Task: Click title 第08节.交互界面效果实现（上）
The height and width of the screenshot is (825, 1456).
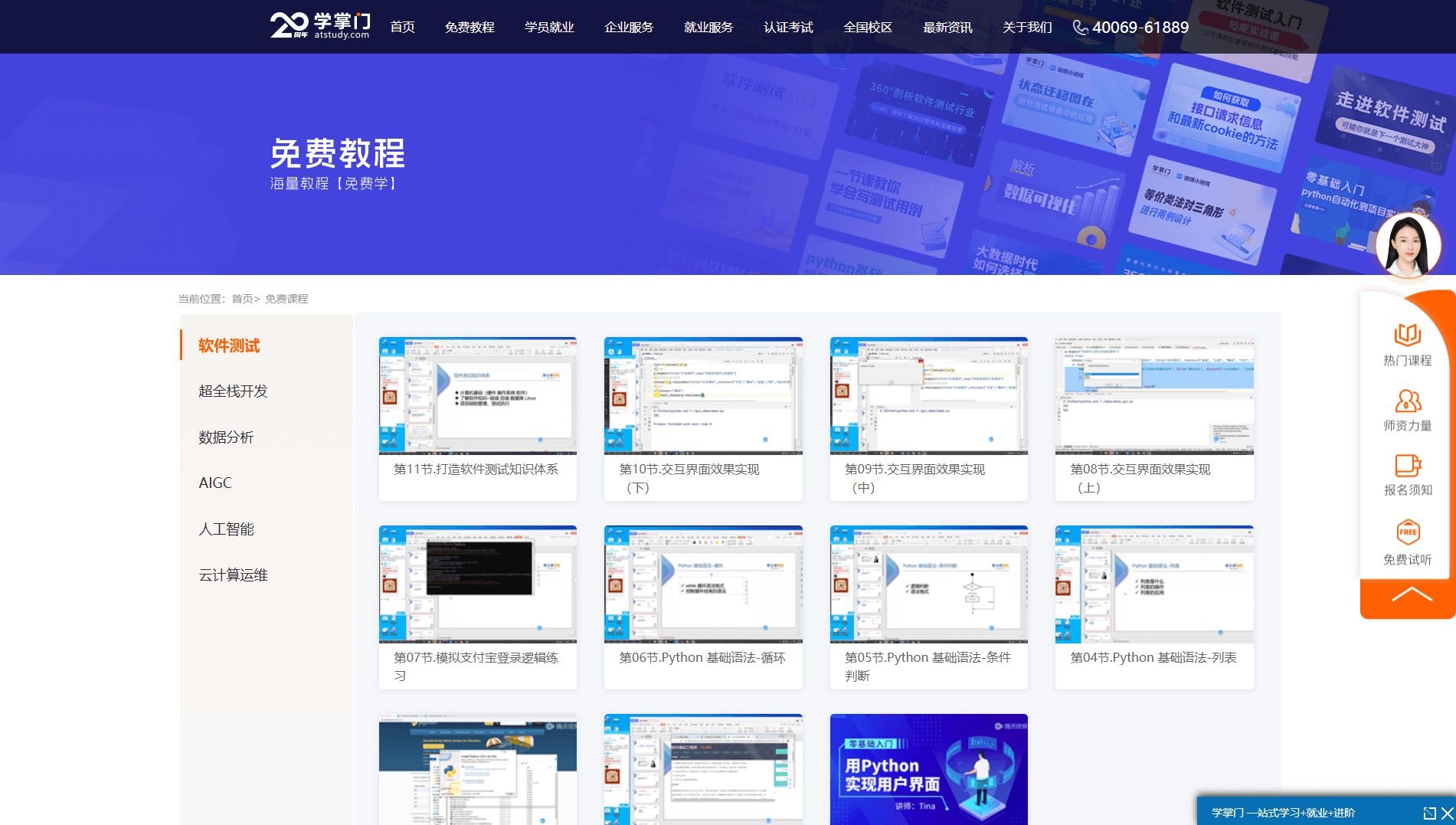Action: [x=1140, y=478]
